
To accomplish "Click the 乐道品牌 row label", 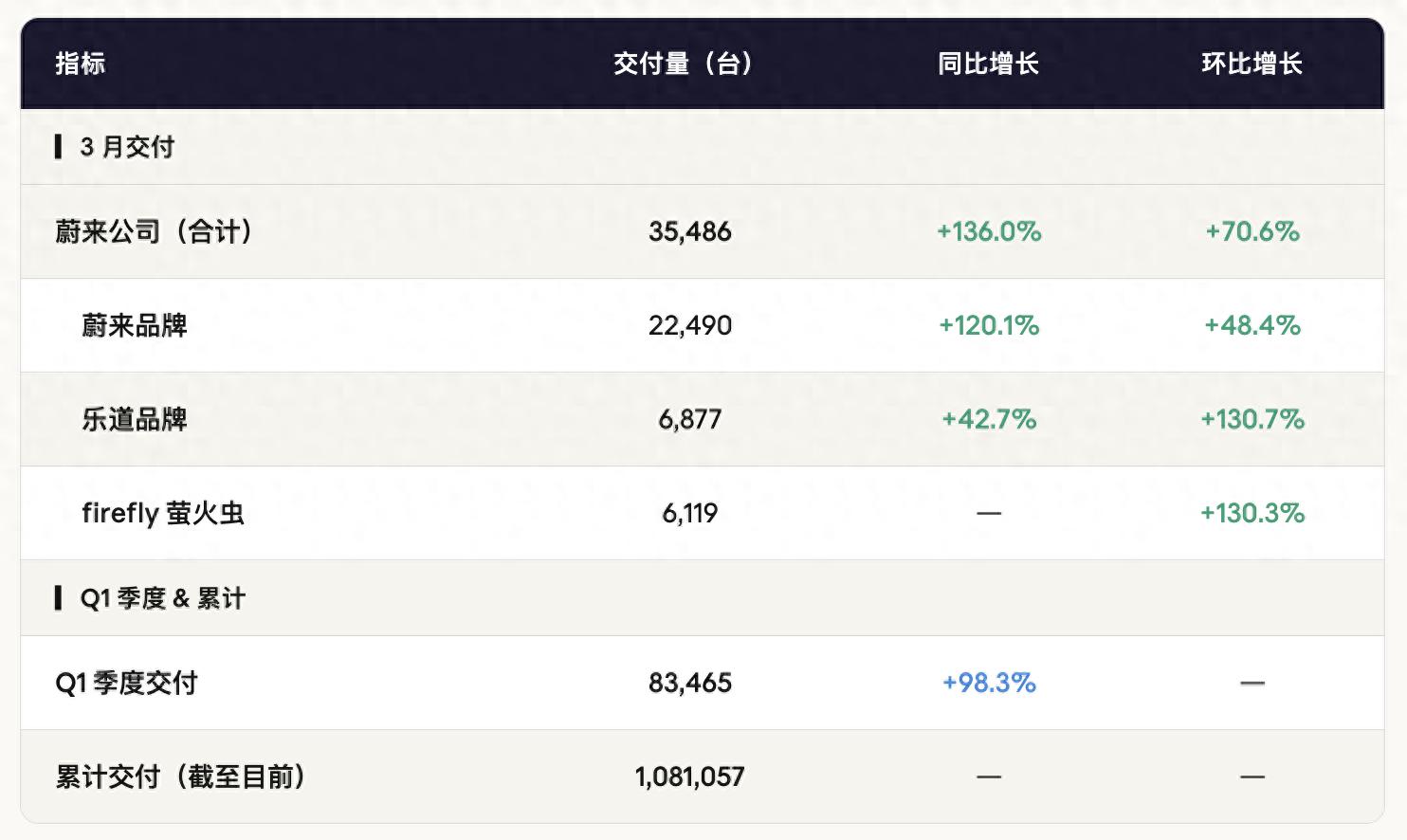I will pos(135,419).
